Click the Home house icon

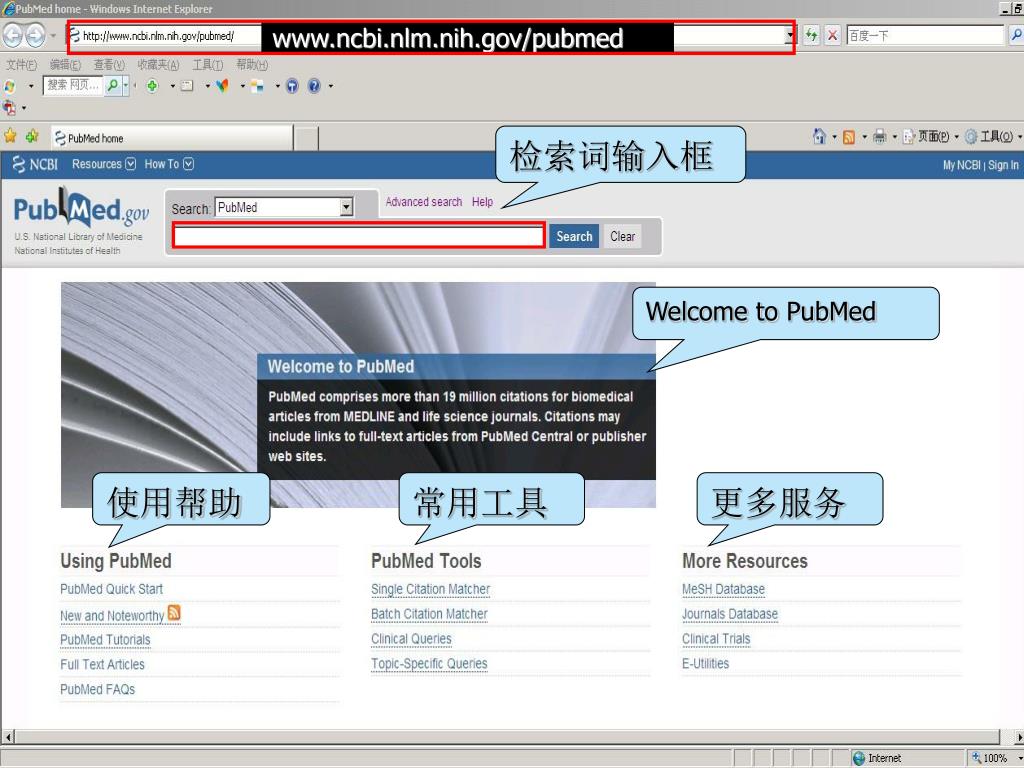[x=819, y=136]
